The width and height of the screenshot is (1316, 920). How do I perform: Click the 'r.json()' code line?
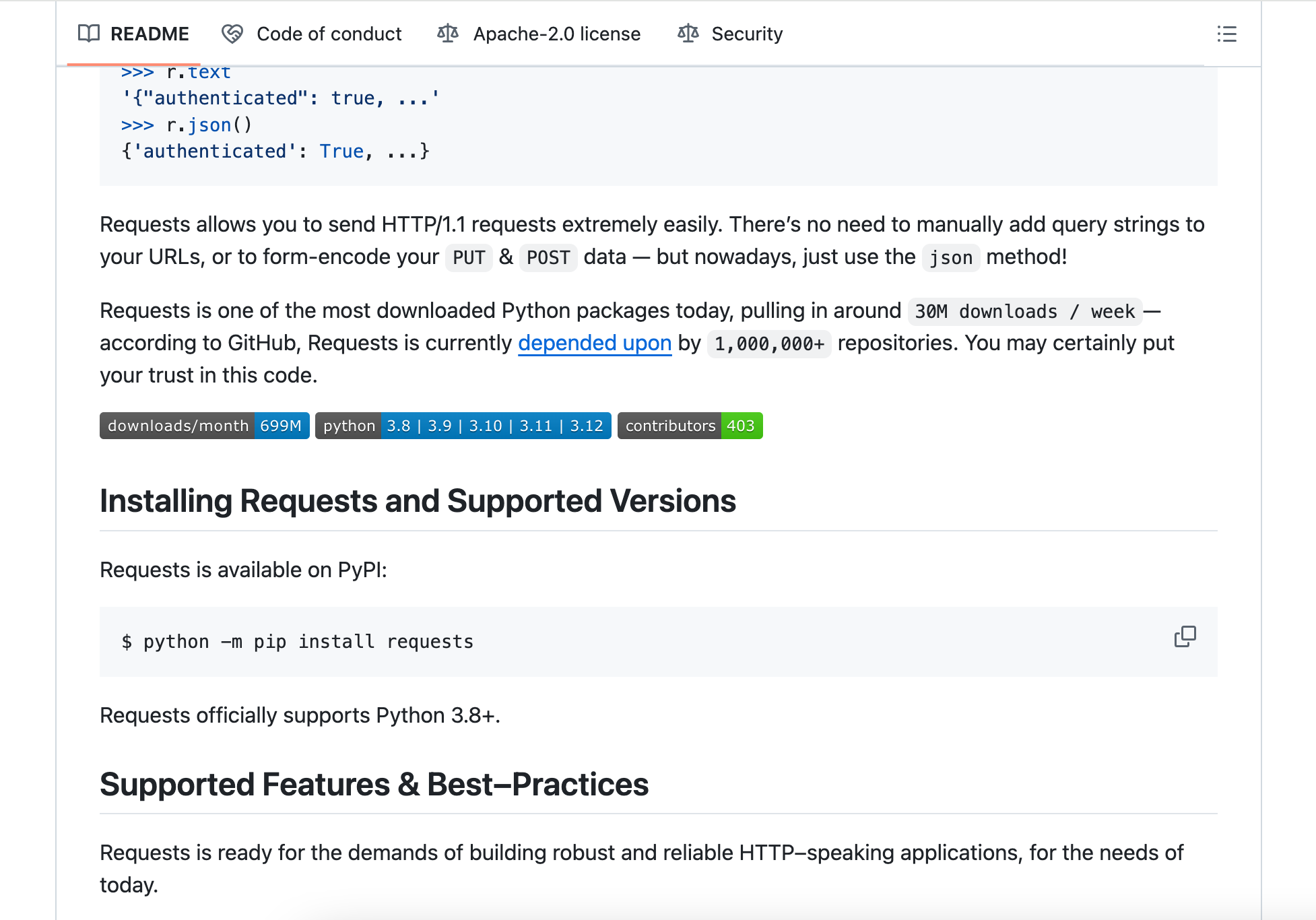187,125
